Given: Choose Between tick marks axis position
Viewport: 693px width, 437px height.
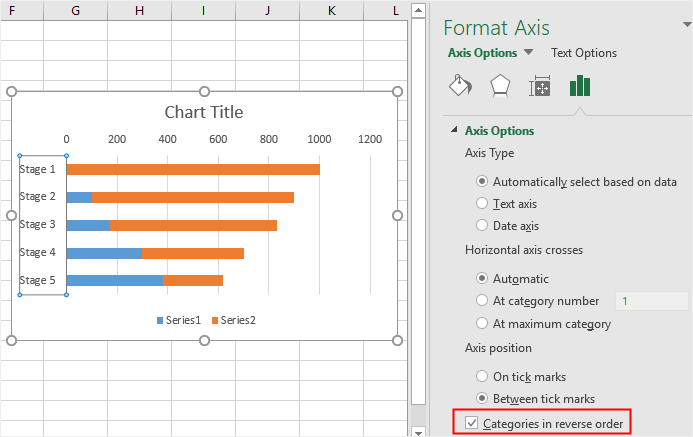Looking at the screenshot, I should point(482,399).
